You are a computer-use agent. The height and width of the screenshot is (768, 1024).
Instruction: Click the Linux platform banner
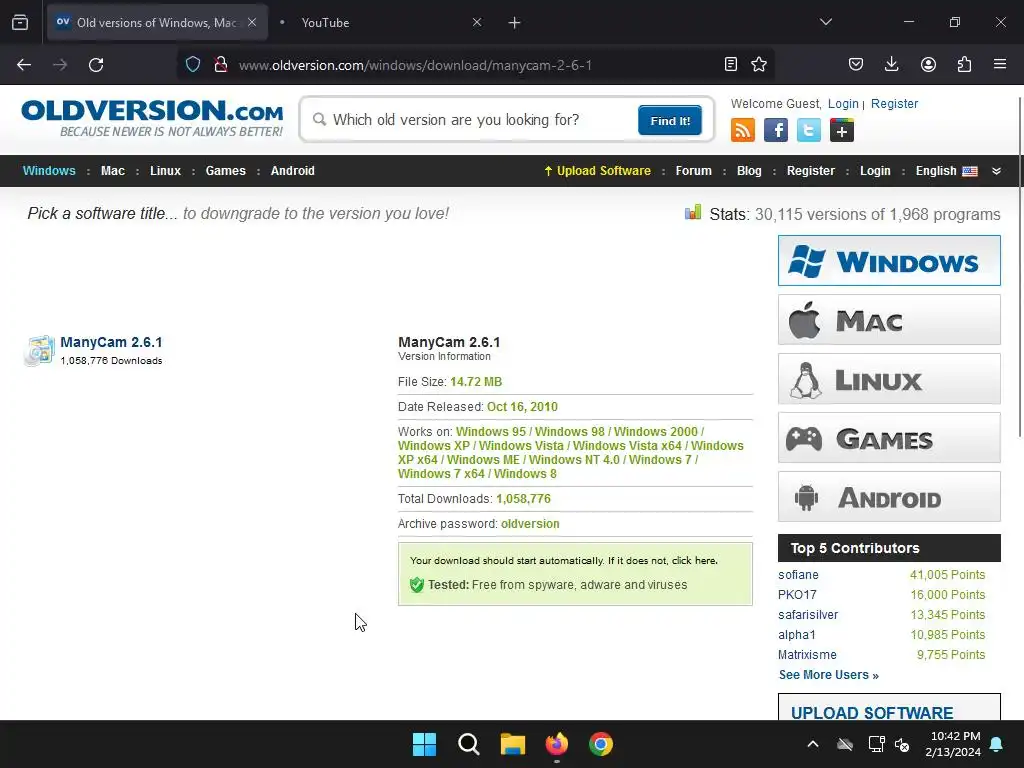[889, 379]
